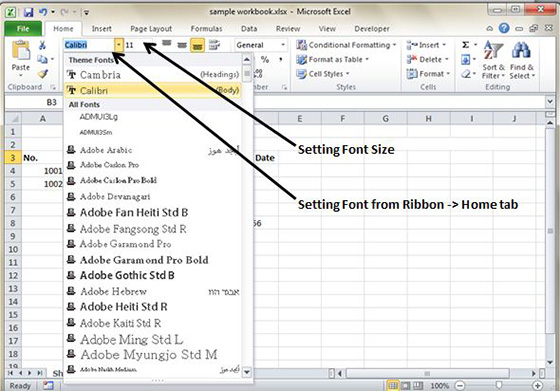Minimize the ribbon caret icon
This screenshot has height=391, width=560.
(x=490, y=28)
